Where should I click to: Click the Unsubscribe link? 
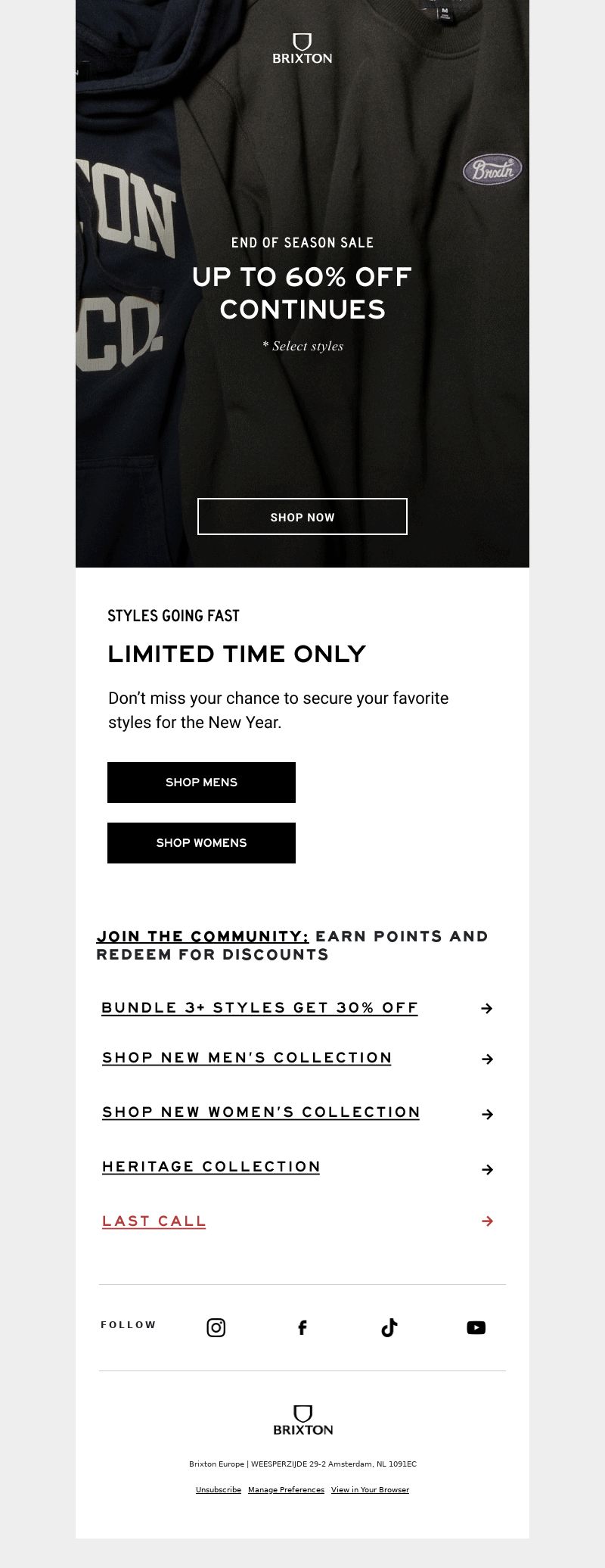pos(219,1489)
